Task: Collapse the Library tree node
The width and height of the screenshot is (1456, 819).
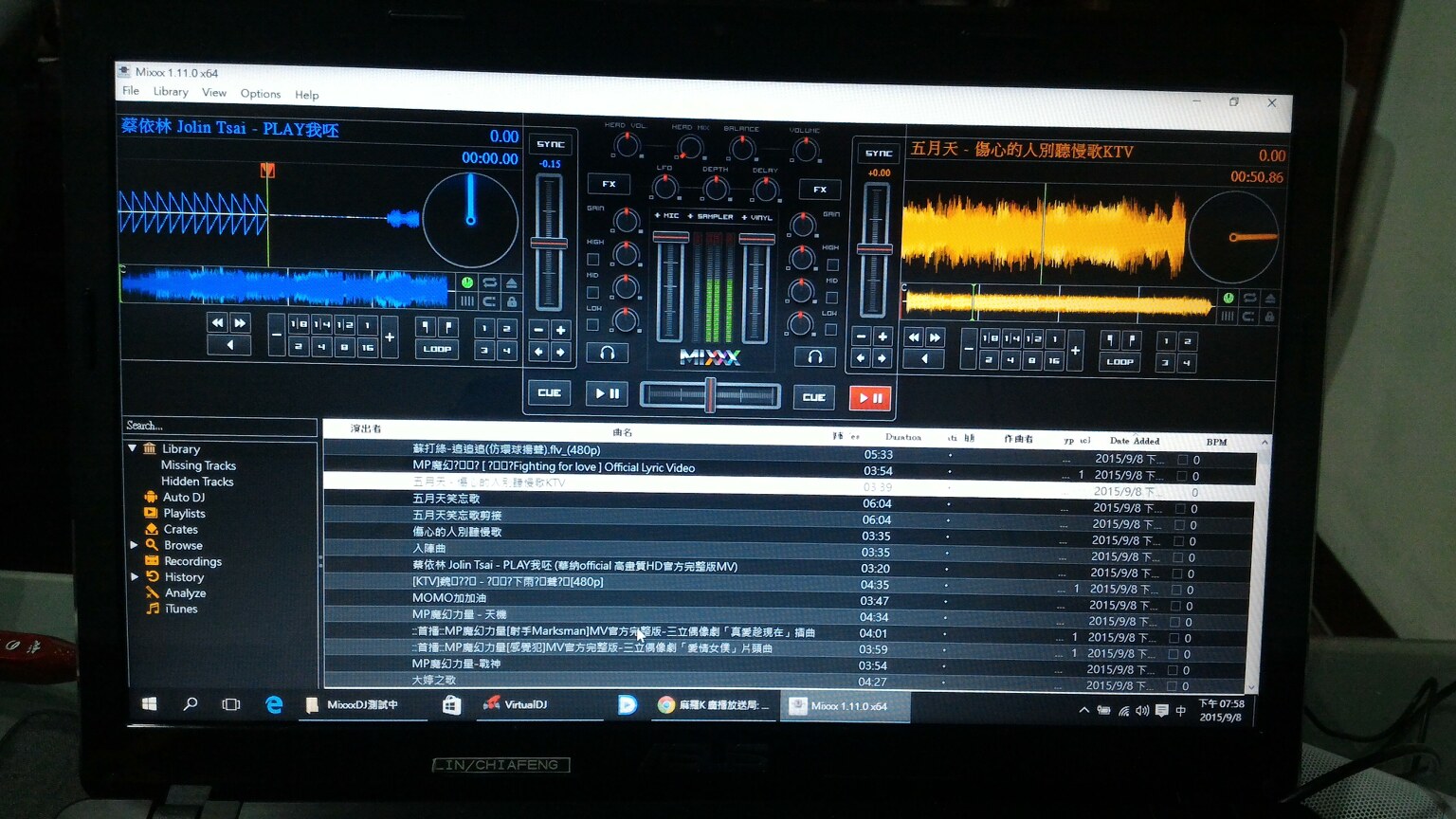Action: [133, 448]
